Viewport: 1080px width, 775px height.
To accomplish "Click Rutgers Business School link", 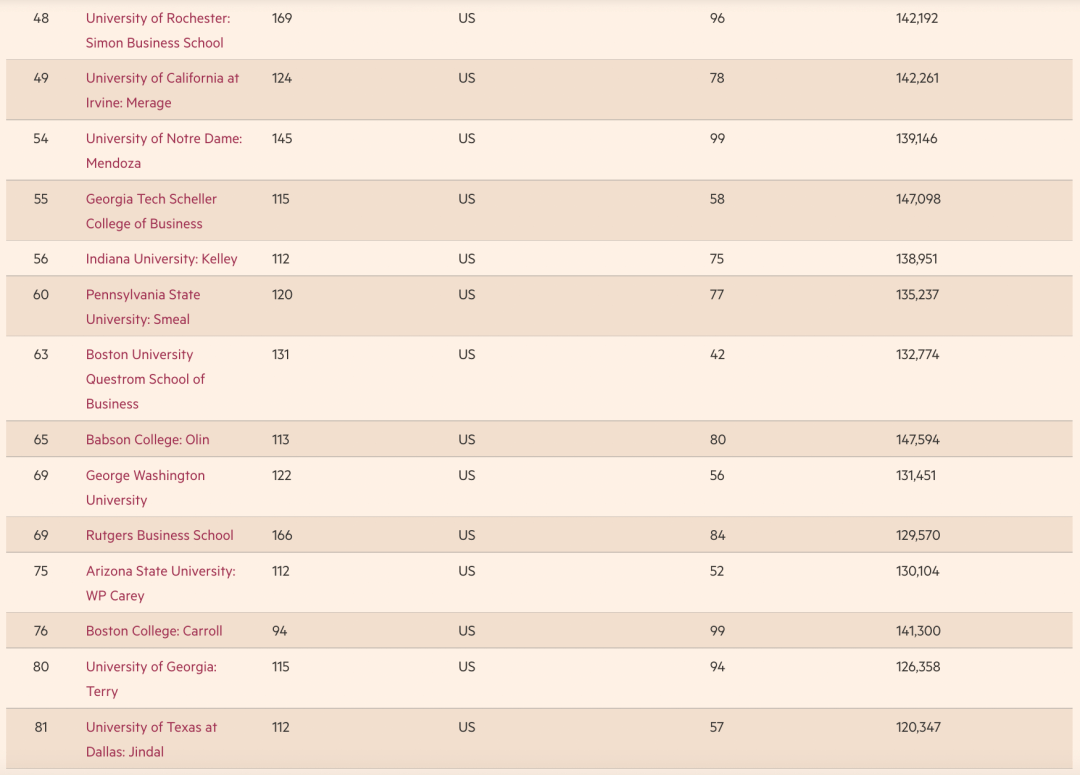I will pyautogui.click(x=159, y=535).
